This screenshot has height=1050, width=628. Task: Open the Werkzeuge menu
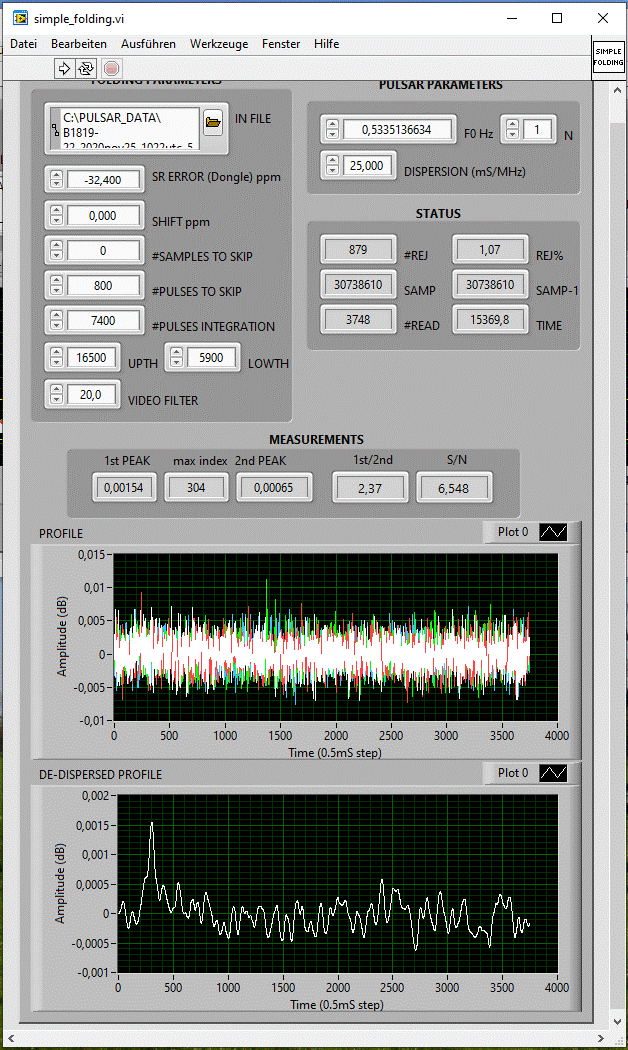coord(219,44)
